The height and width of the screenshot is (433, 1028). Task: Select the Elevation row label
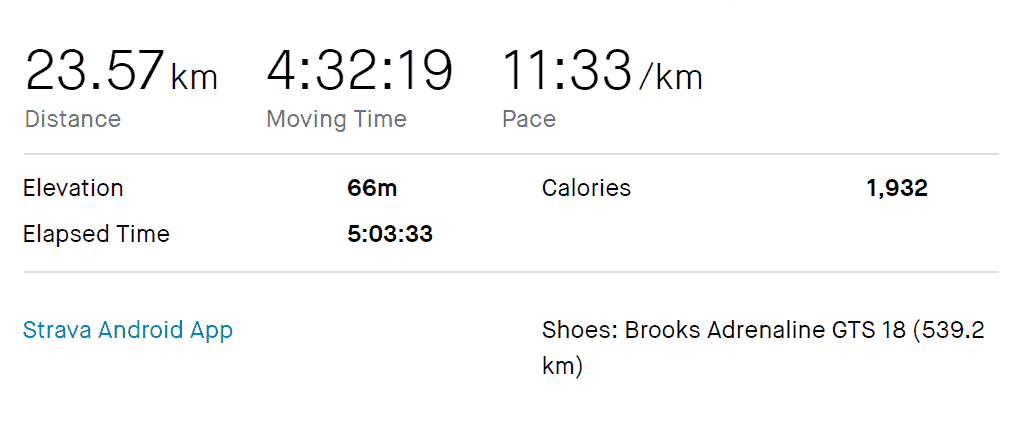(73, 188)
